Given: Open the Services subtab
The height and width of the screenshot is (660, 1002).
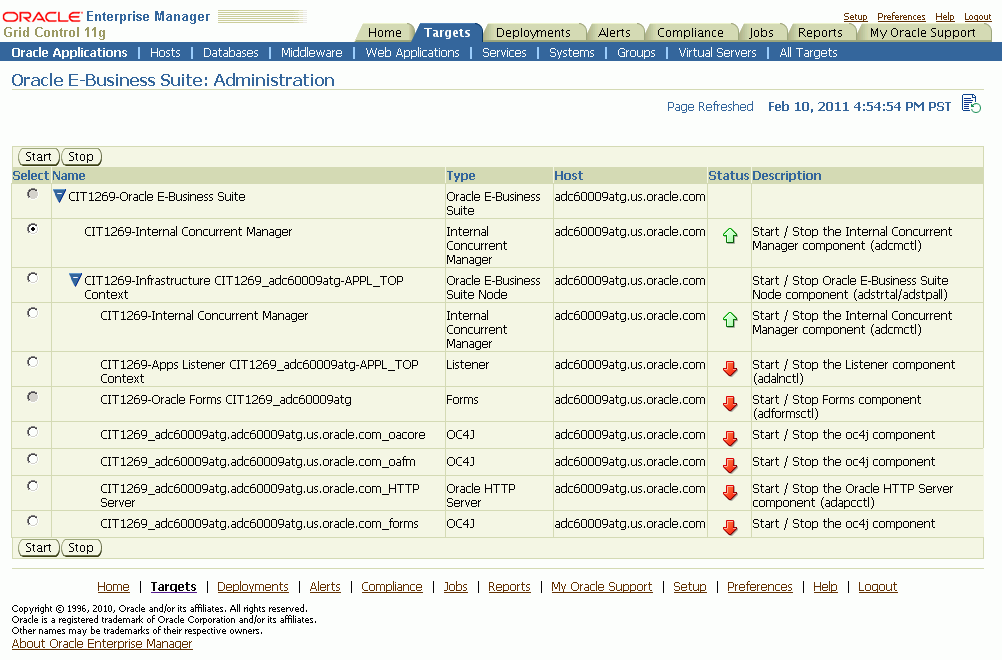Looking at the screenshot, I should pos(504,52).
